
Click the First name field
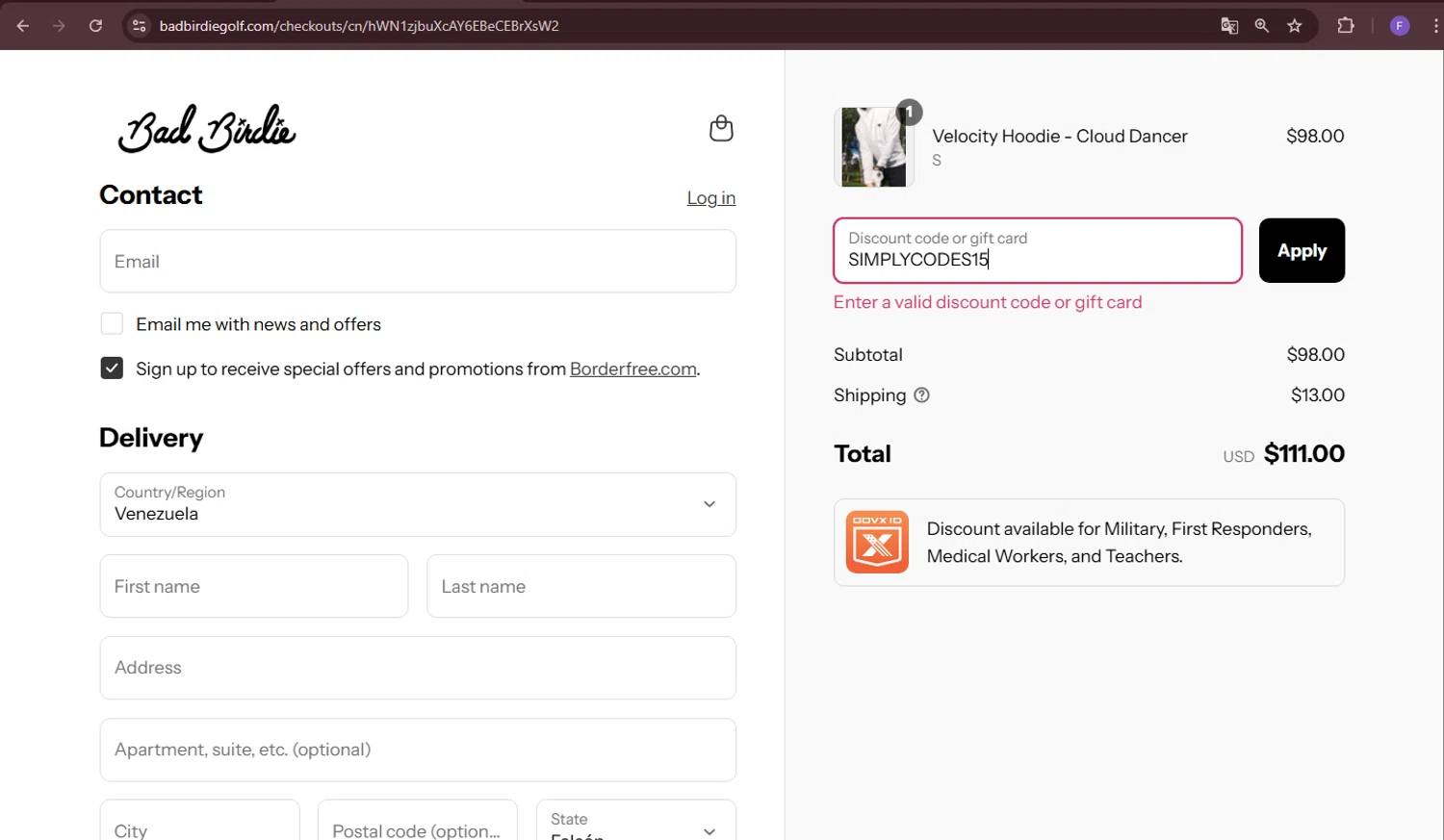[254, 586]
